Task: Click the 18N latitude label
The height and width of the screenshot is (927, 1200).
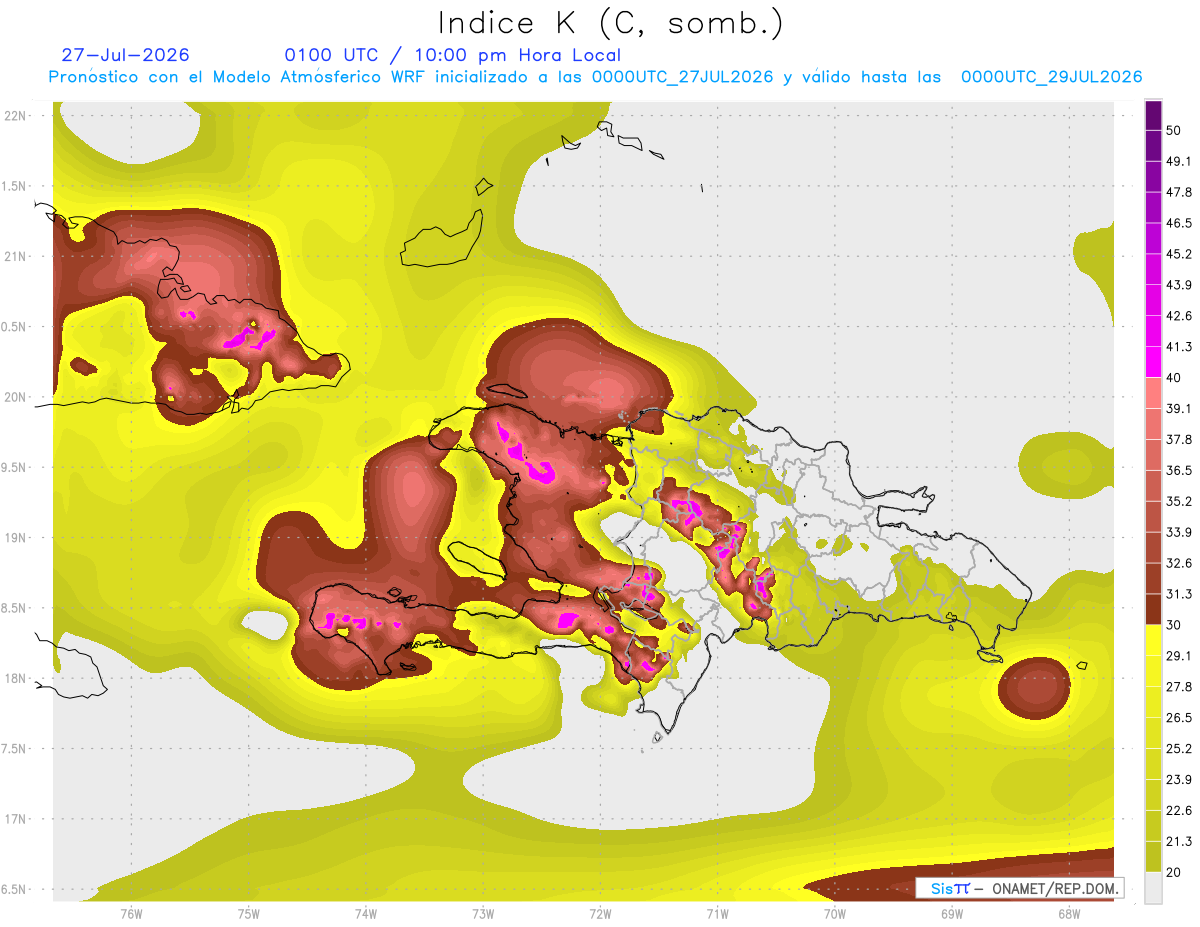Action: point(14,679)
